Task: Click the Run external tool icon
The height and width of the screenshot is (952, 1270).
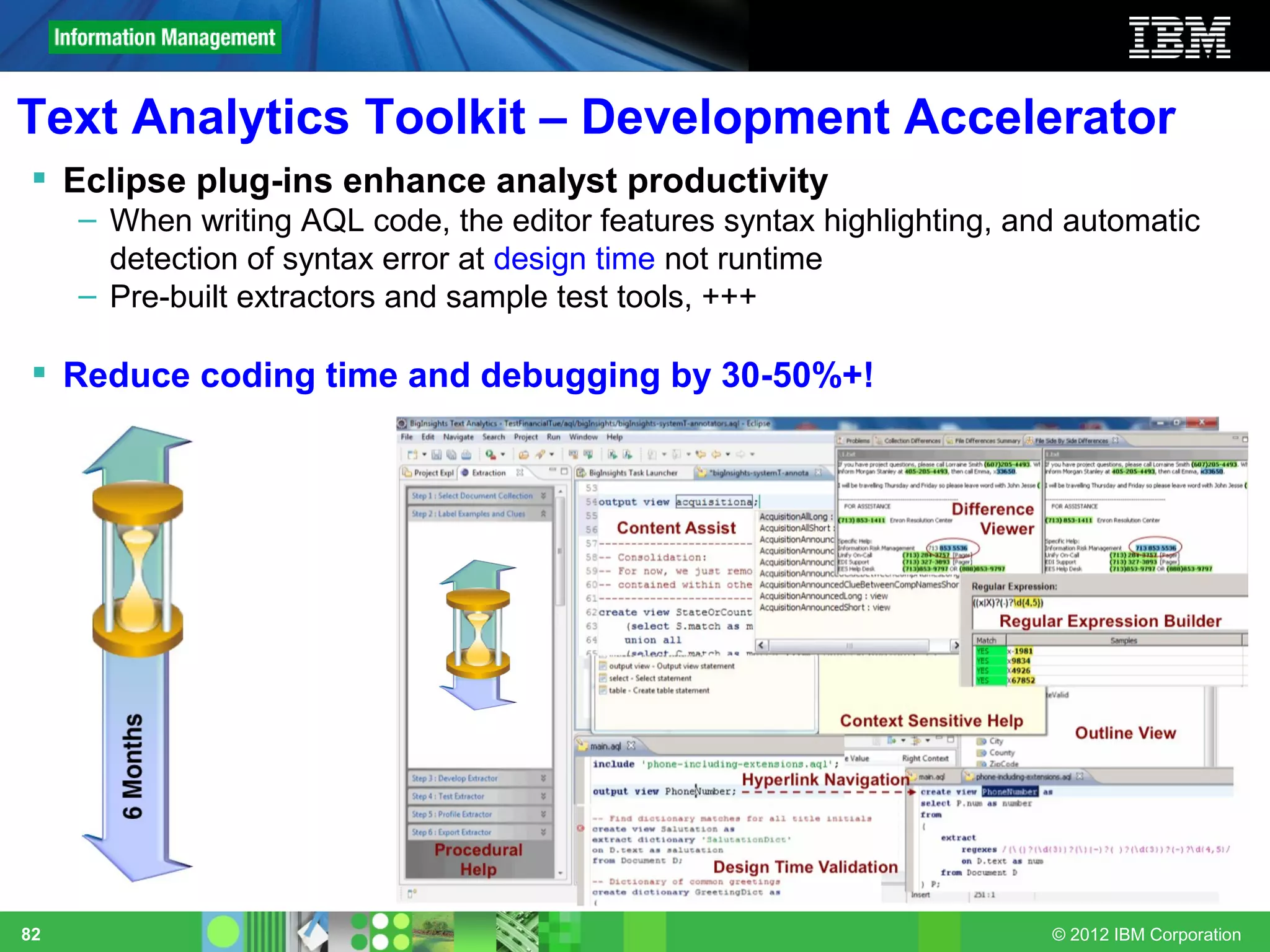Action: pos(491,454)
